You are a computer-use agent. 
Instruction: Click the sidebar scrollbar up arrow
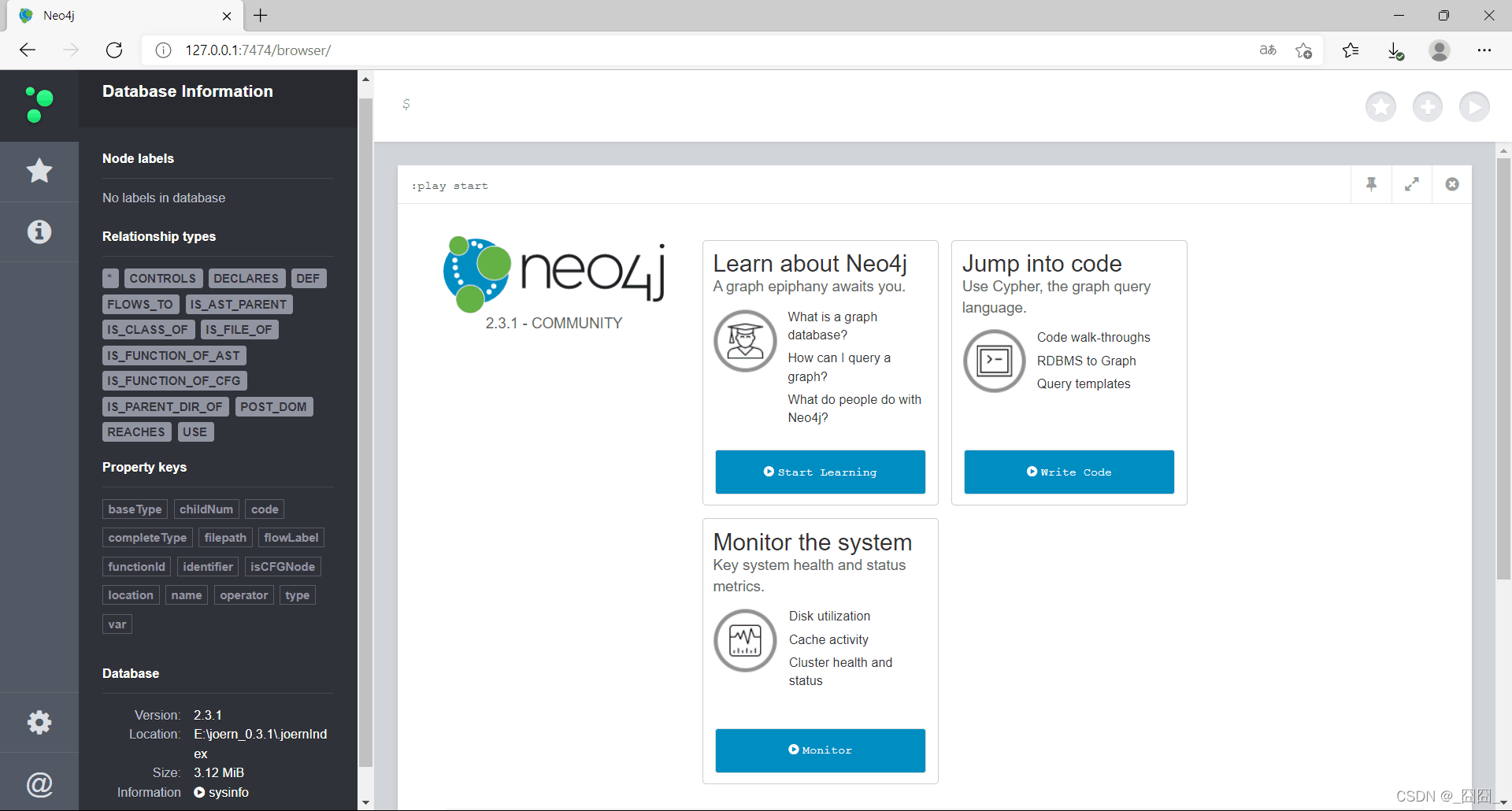click(365, 79)
